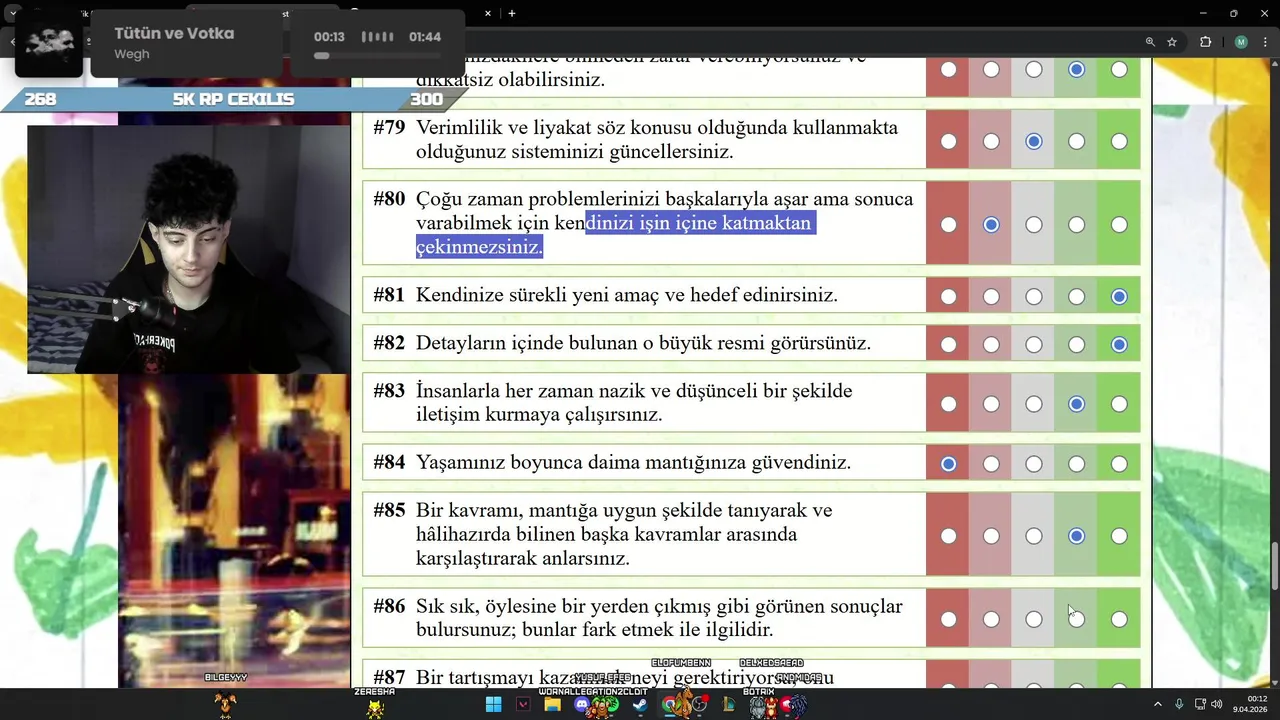
Task: Select dark green option for question #85
Action: (1119, 536)
